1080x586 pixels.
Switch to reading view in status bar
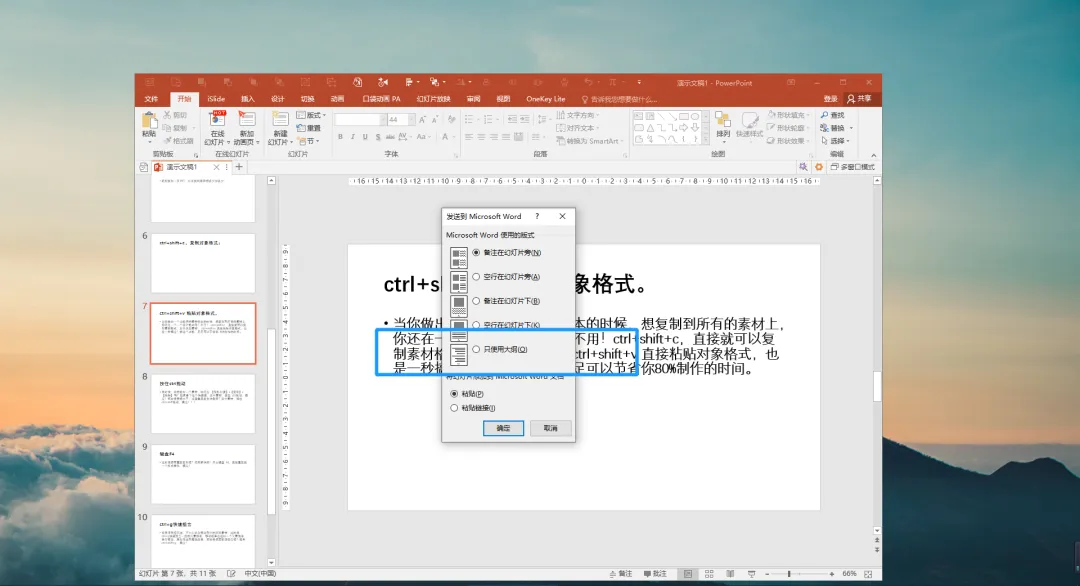[730, 574]
